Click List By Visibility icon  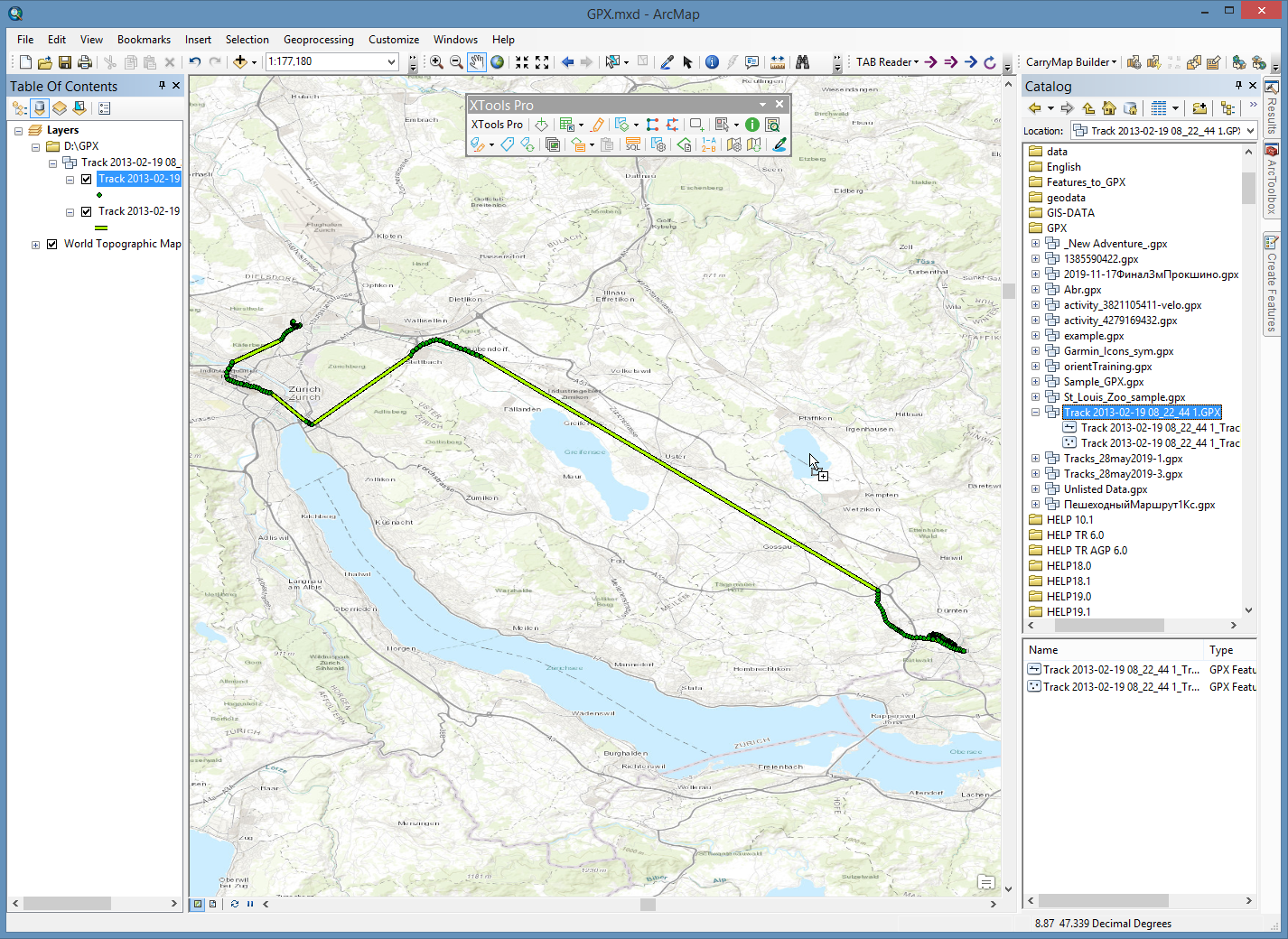click(x=60, y=108)
